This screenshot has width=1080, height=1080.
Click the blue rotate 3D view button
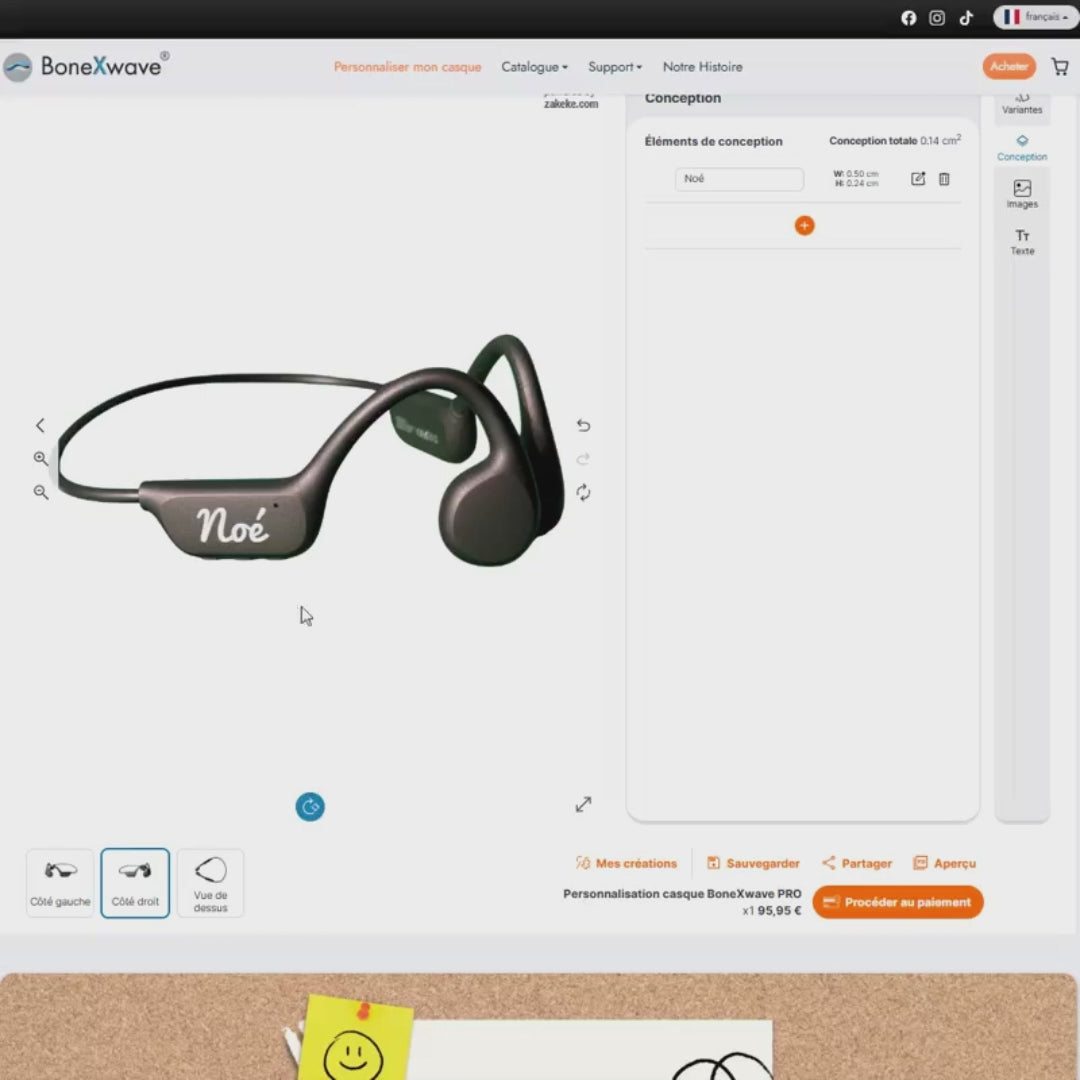[x=310, y=807]
